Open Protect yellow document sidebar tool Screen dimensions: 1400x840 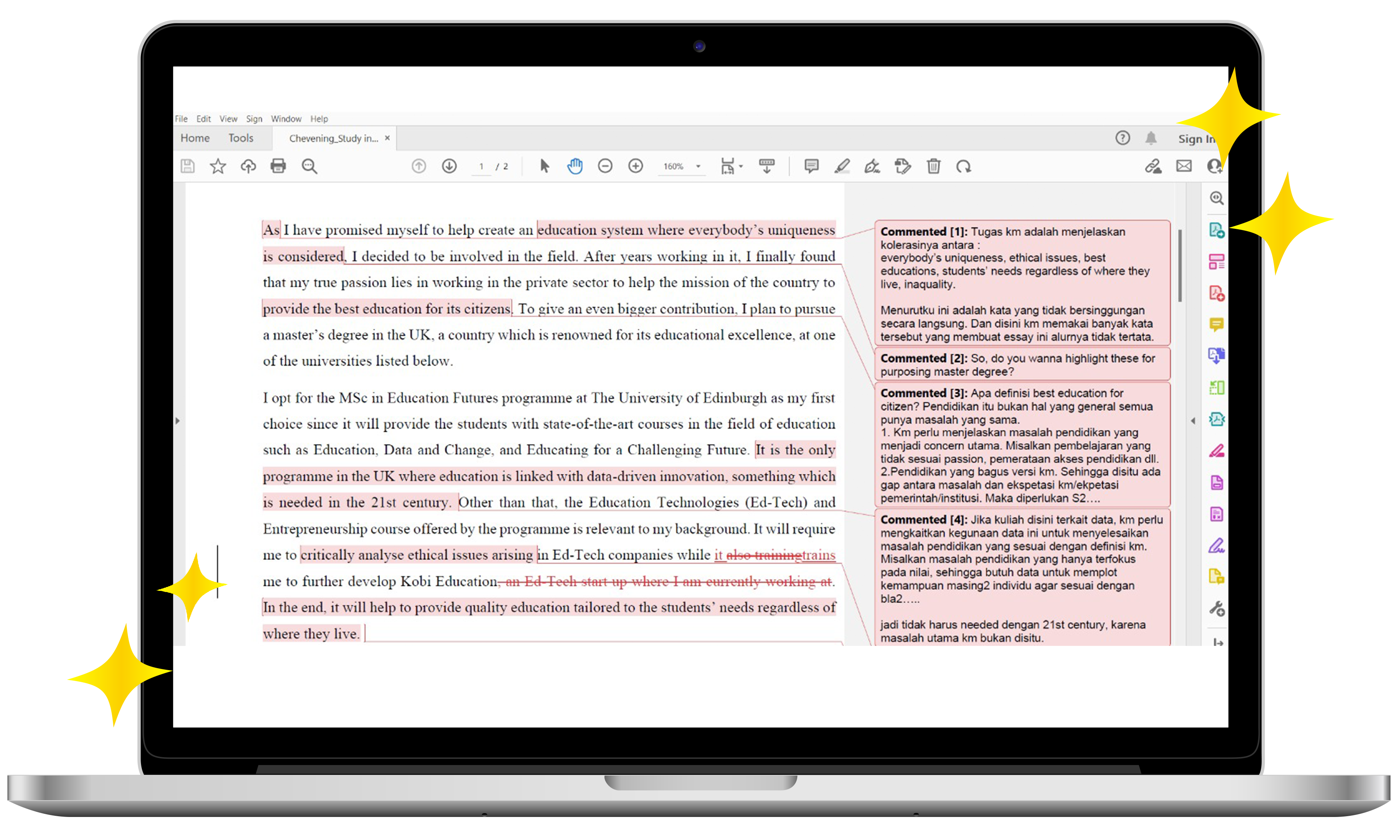[x=1216, y=577]
